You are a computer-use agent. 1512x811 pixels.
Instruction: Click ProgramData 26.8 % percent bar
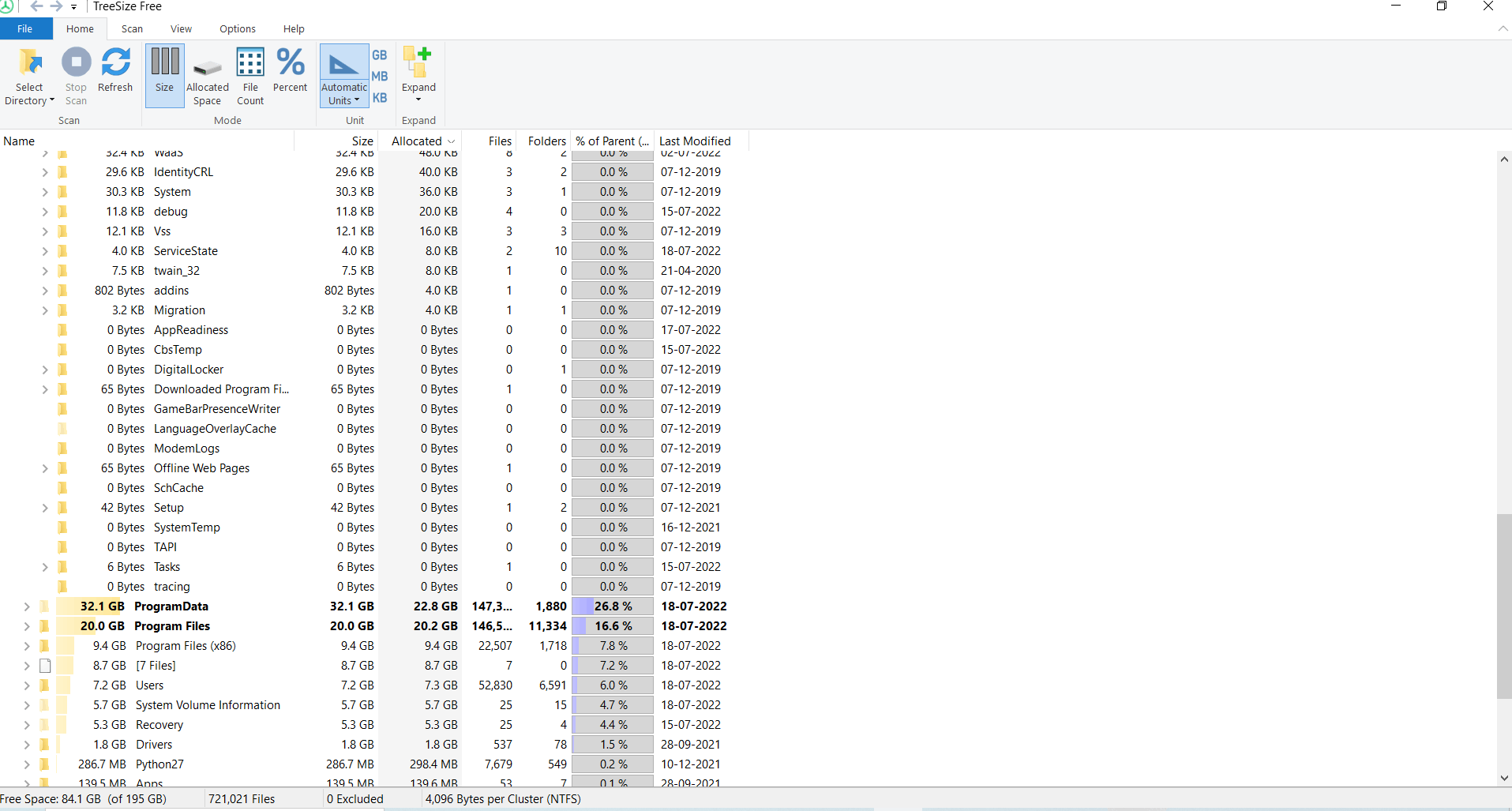pyautogui.click(x=613, y=606)
